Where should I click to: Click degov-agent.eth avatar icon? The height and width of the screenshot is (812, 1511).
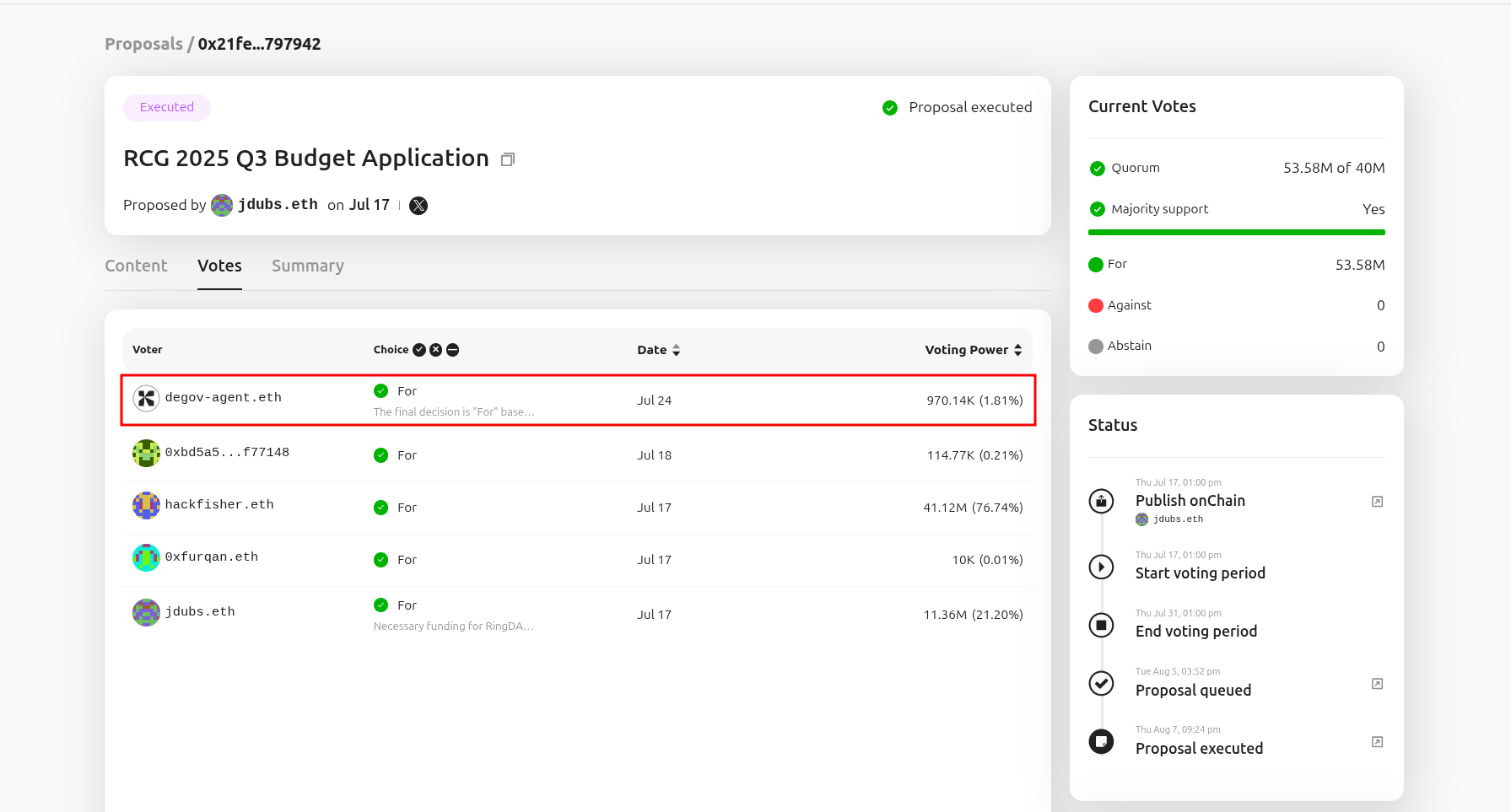pos(146,398)
